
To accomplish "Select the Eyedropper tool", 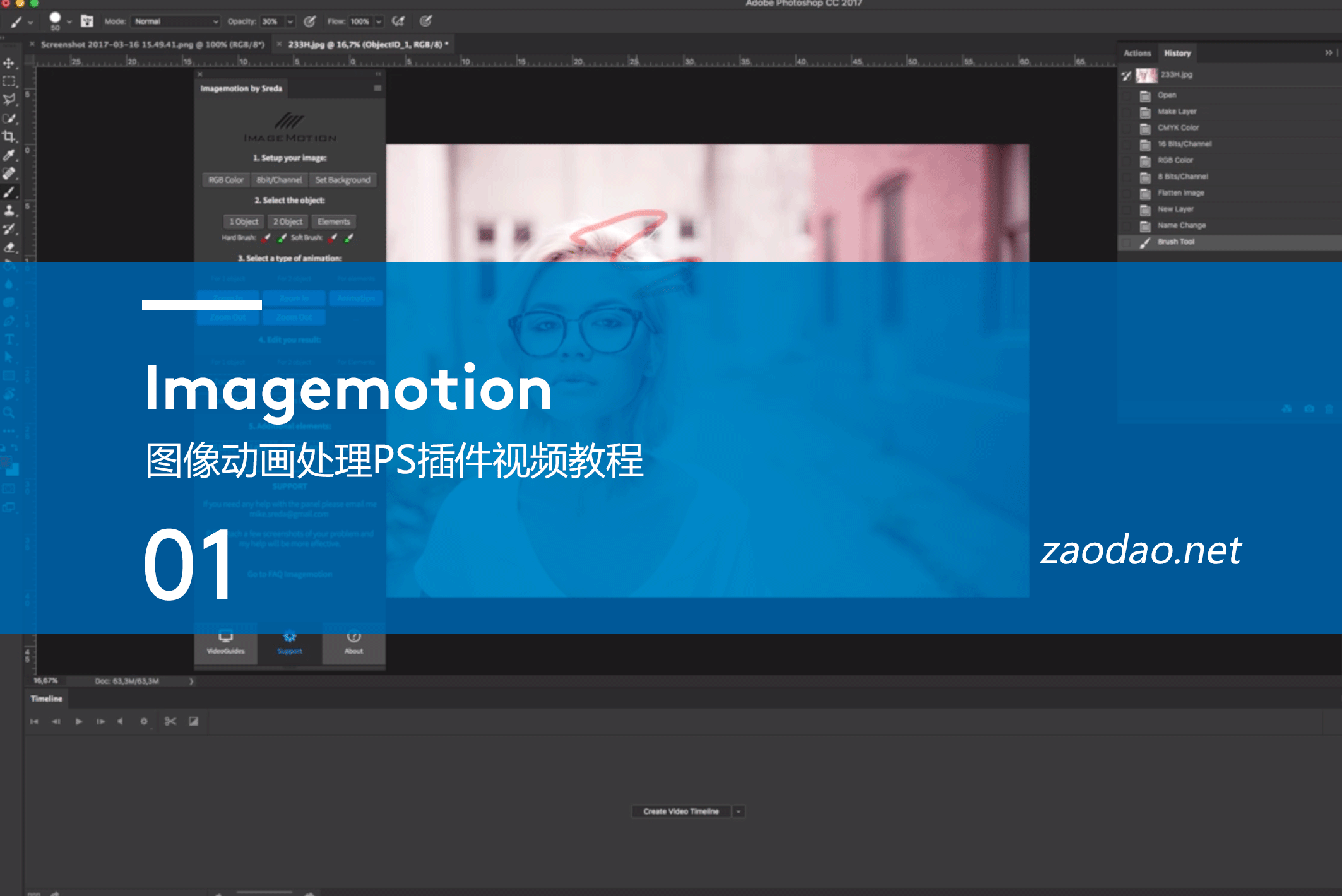I will pos(9,155).
